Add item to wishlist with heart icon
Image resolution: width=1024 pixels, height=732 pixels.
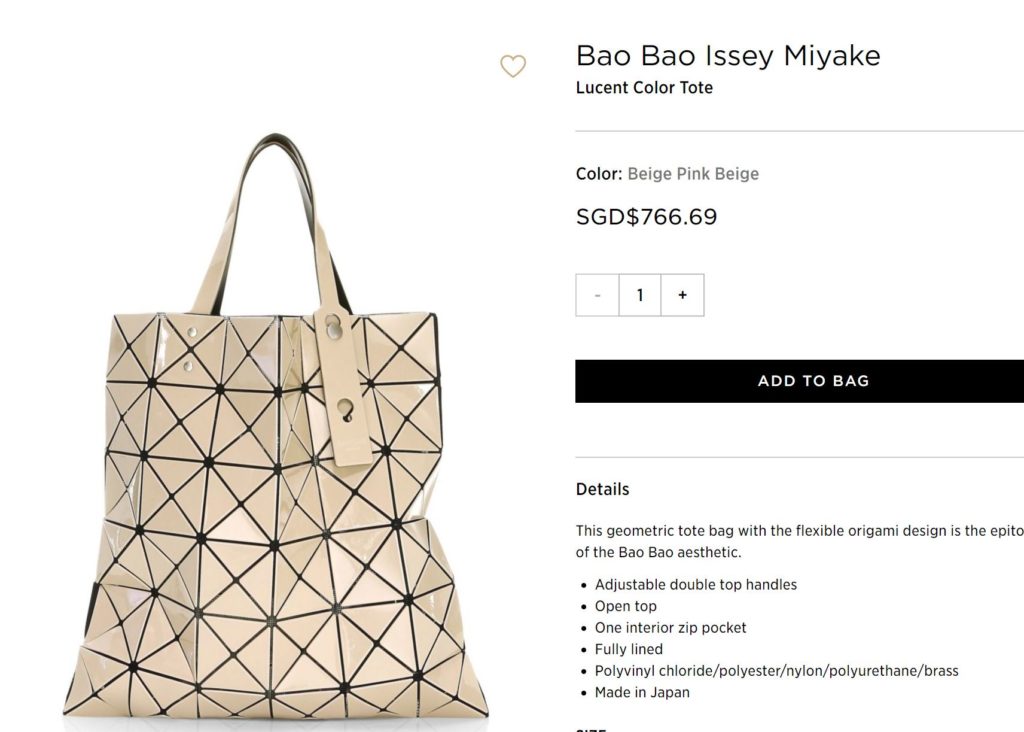click(x=513, y=67)
